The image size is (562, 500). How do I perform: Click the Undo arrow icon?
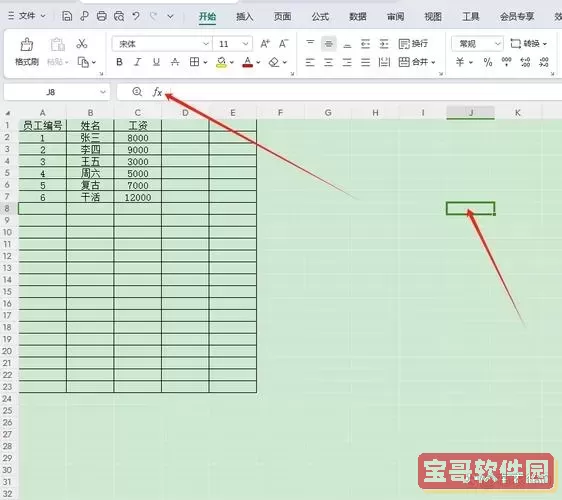pos(136,16)
